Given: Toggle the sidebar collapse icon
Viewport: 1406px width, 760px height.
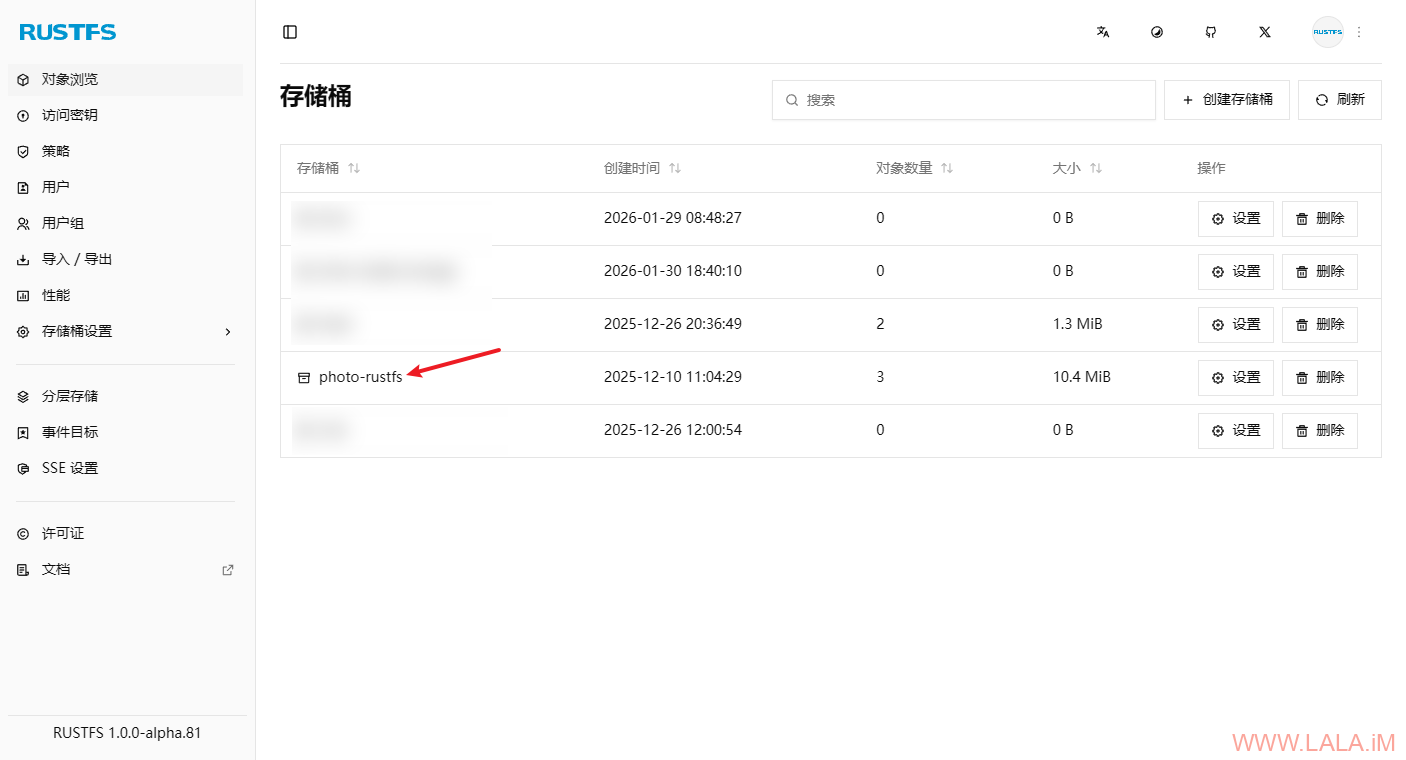Looking at the screenshot, I should [290, 32].
